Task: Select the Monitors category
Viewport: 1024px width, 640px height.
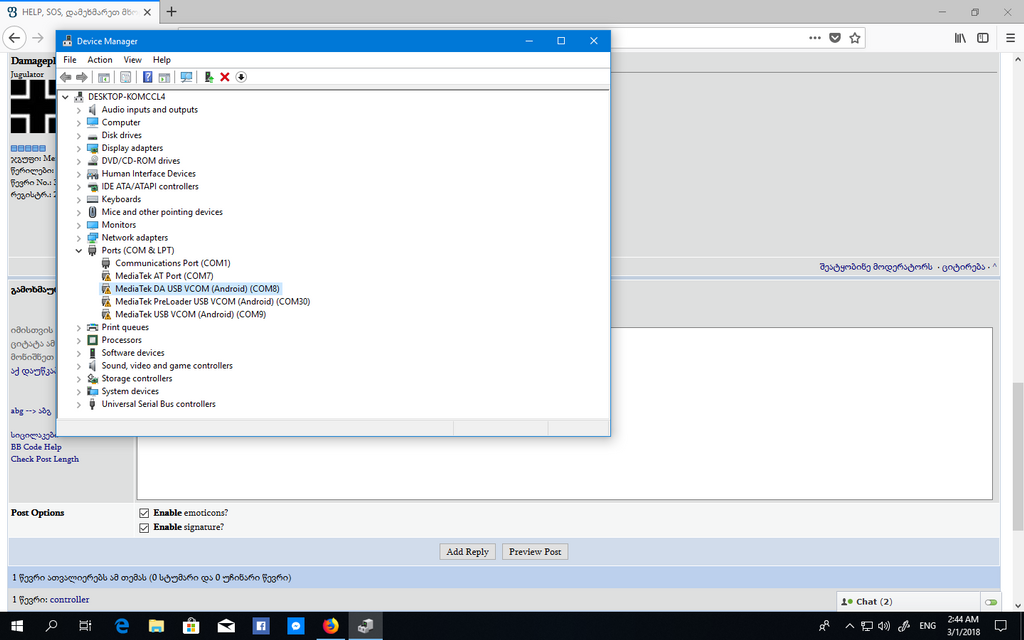Action: click(x=118, y=225)
